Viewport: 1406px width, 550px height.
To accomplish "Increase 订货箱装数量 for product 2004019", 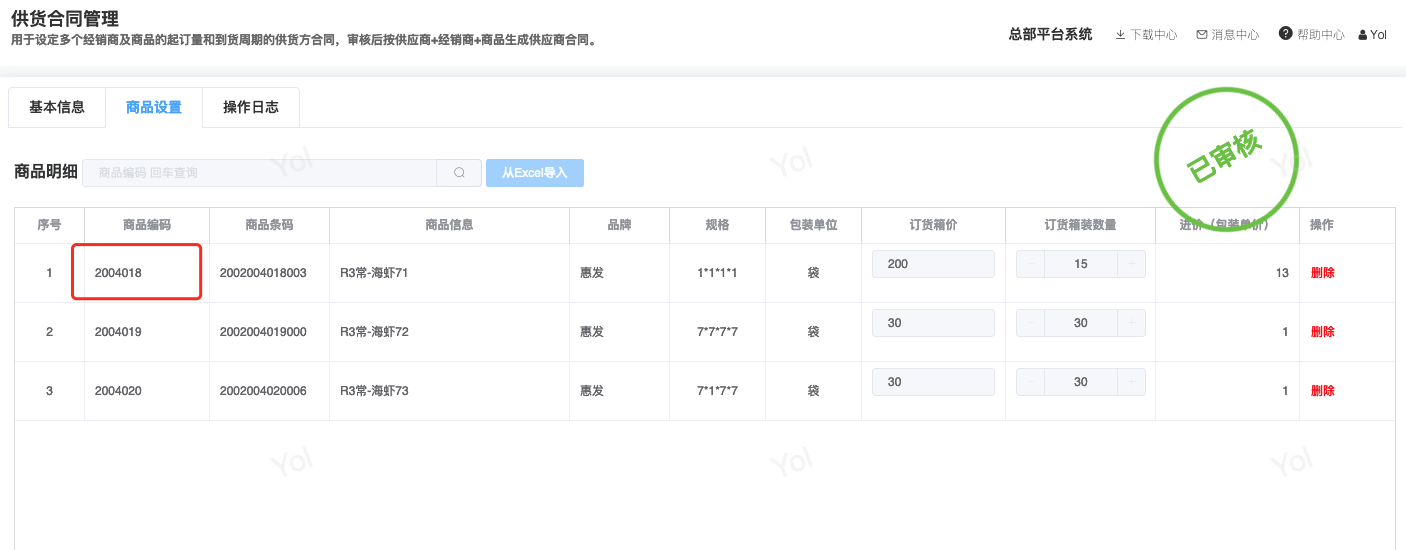I will click(1131, 323).
